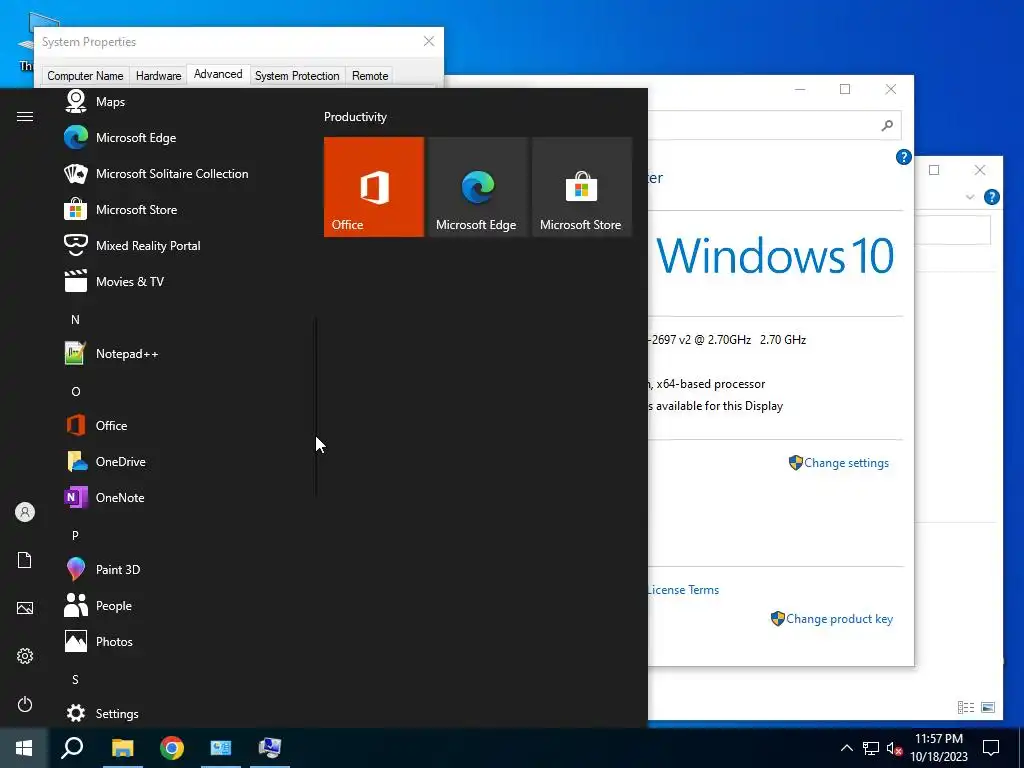Switch to the Control Panel taskbar item
Screen dimensions: 1024x768
click(x=221, y=748)
